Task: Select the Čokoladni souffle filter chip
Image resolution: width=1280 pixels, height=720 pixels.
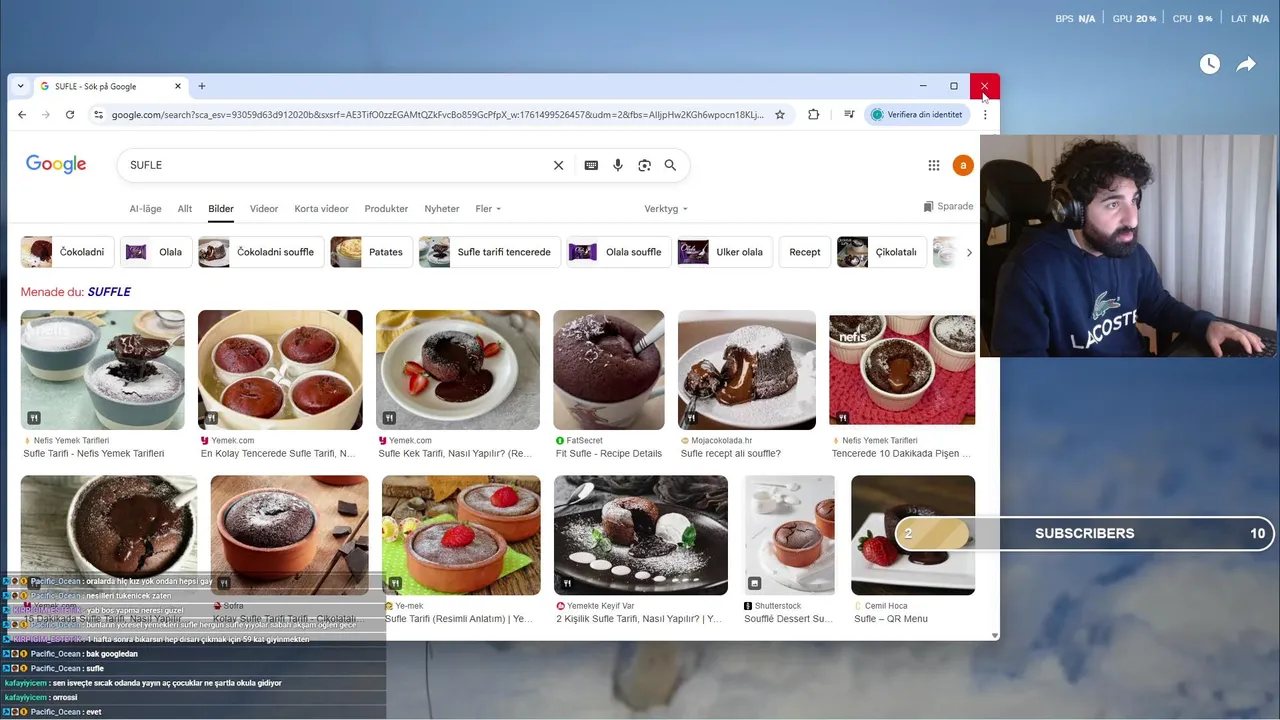Action: coord(262,252)
